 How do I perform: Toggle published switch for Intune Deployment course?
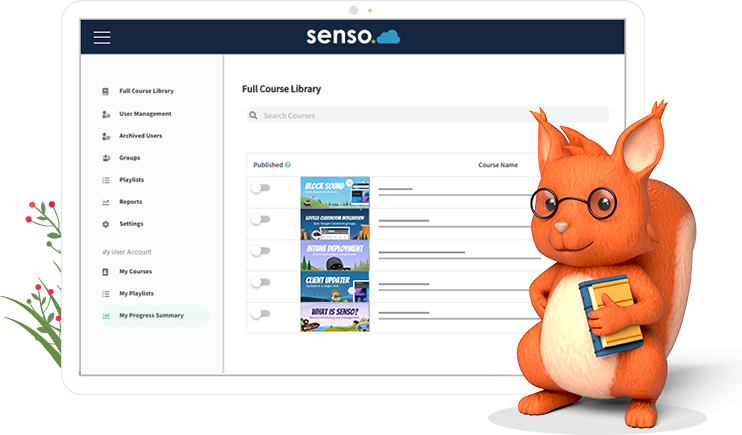pos(260,251)
